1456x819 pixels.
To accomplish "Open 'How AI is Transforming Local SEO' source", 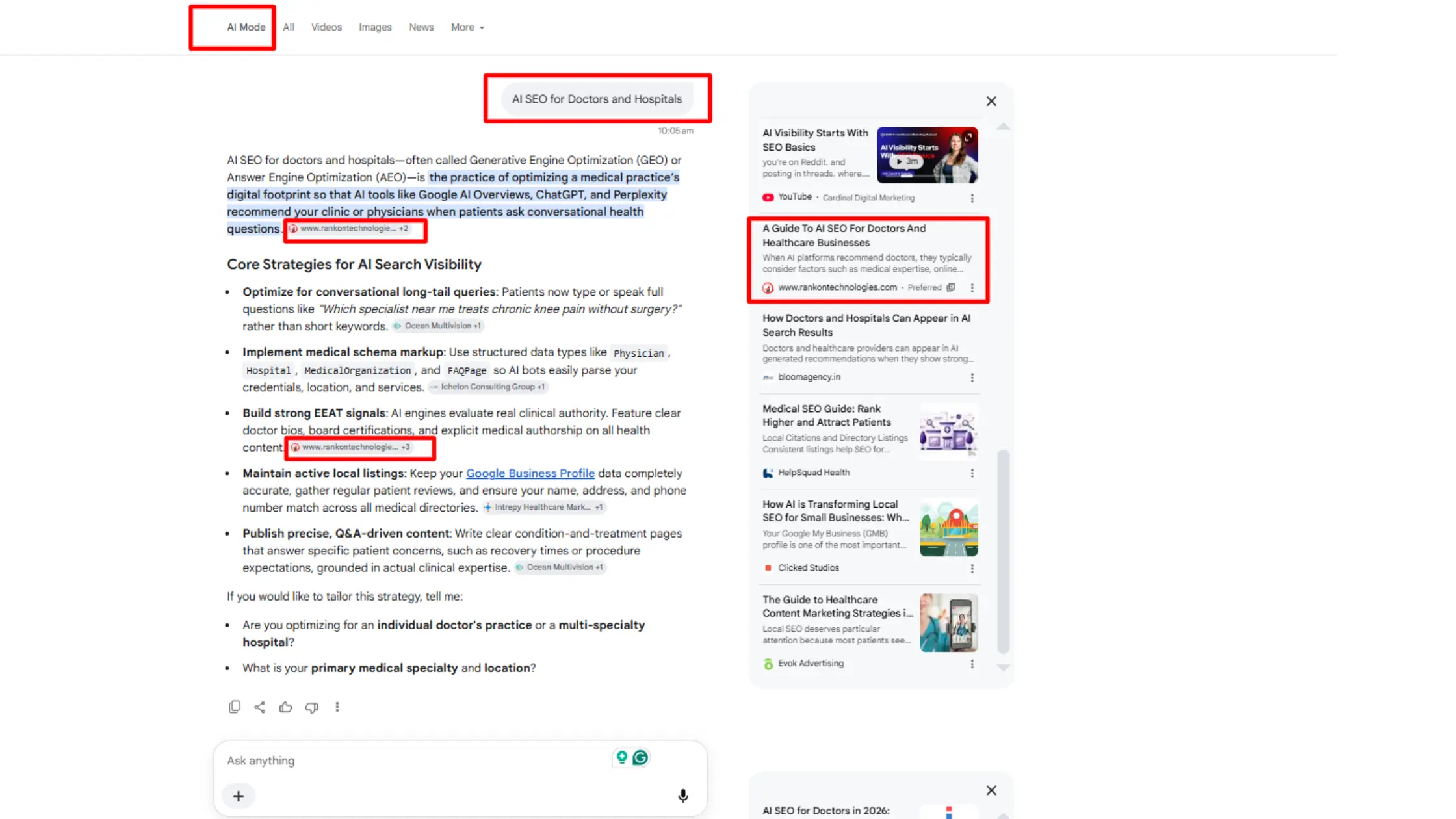I will coord(835,511).
